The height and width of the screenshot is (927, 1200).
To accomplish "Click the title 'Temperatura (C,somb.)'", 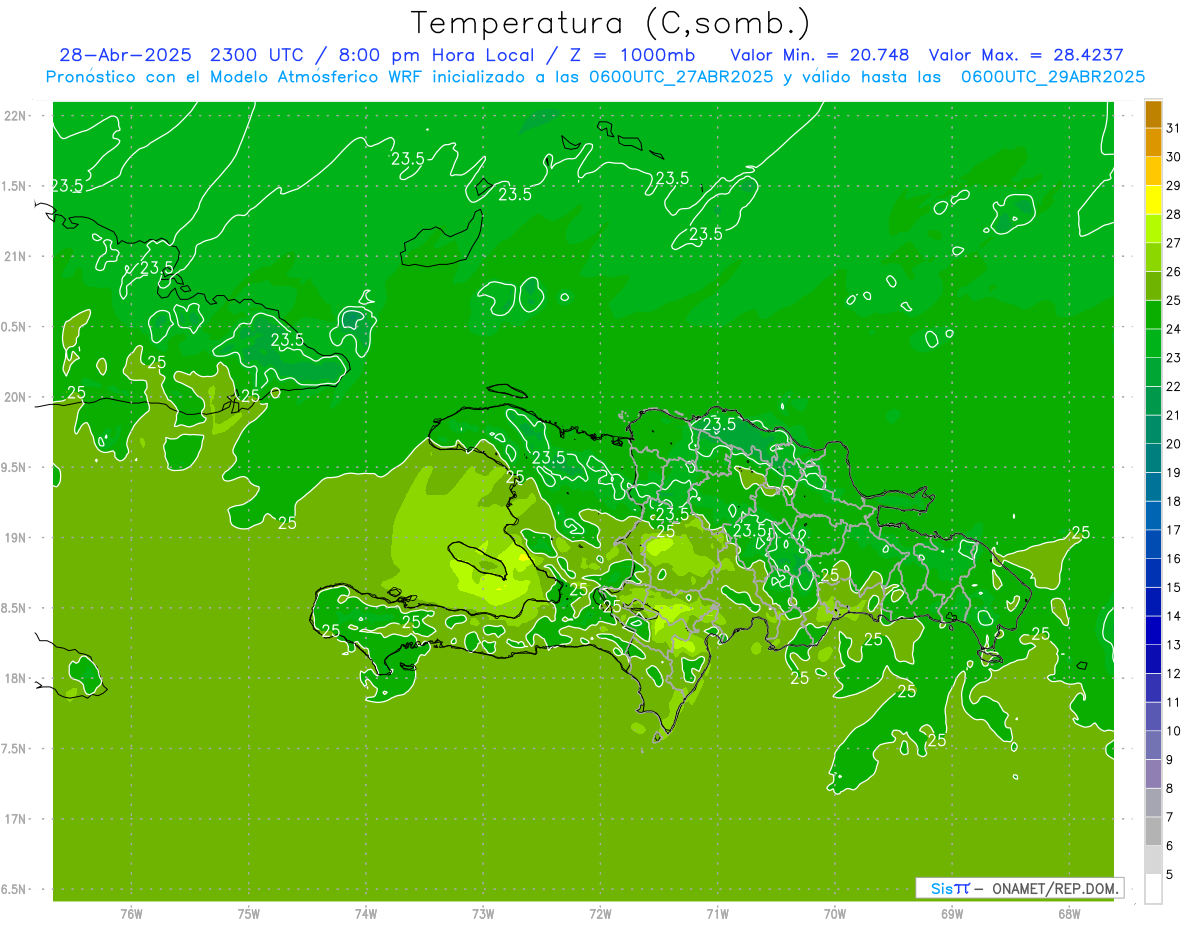I will (x=611, y=23).
